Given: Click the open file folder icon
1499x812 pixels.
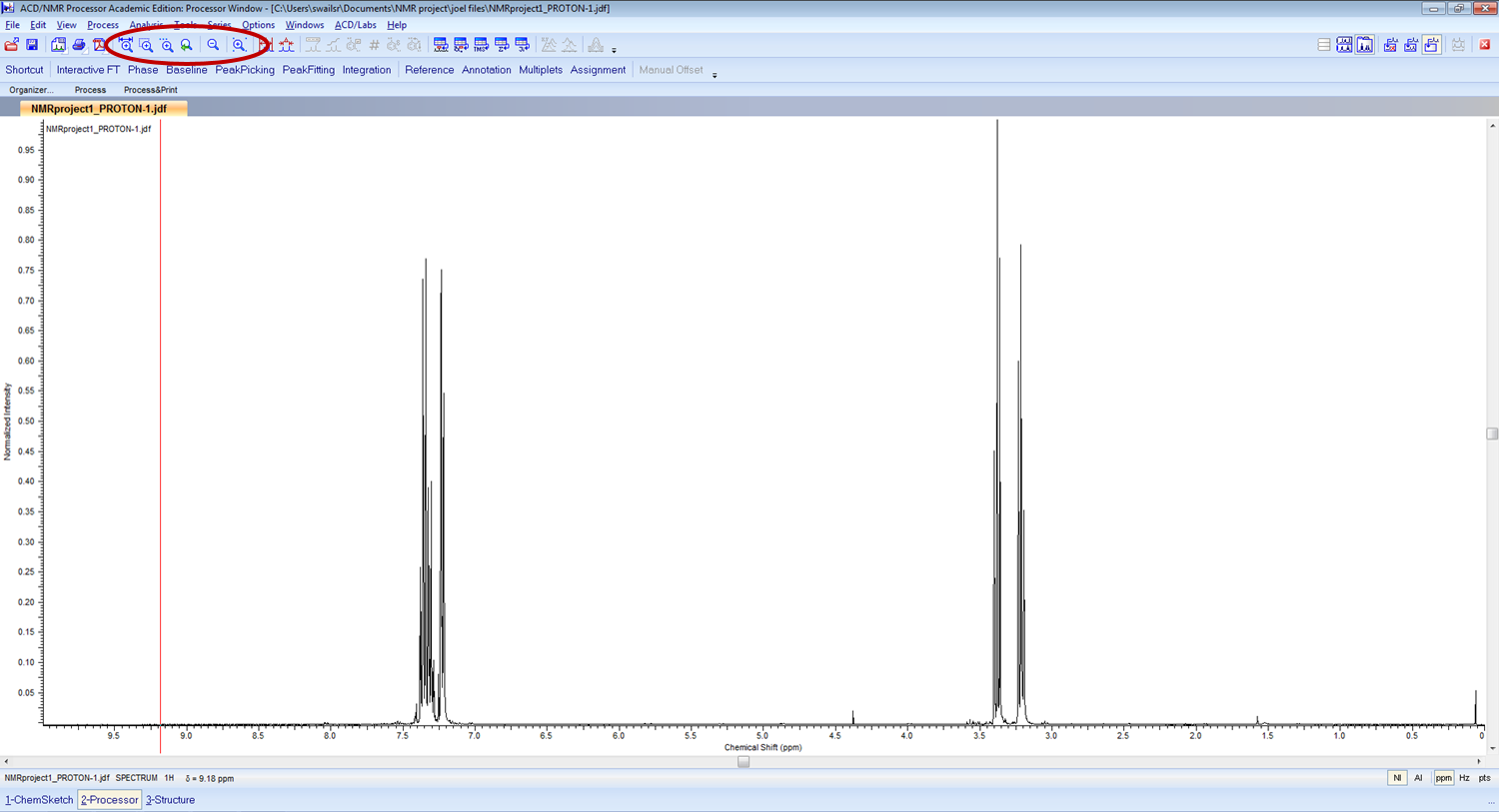Looking at the screenshot, I should [x=11, y=45].
